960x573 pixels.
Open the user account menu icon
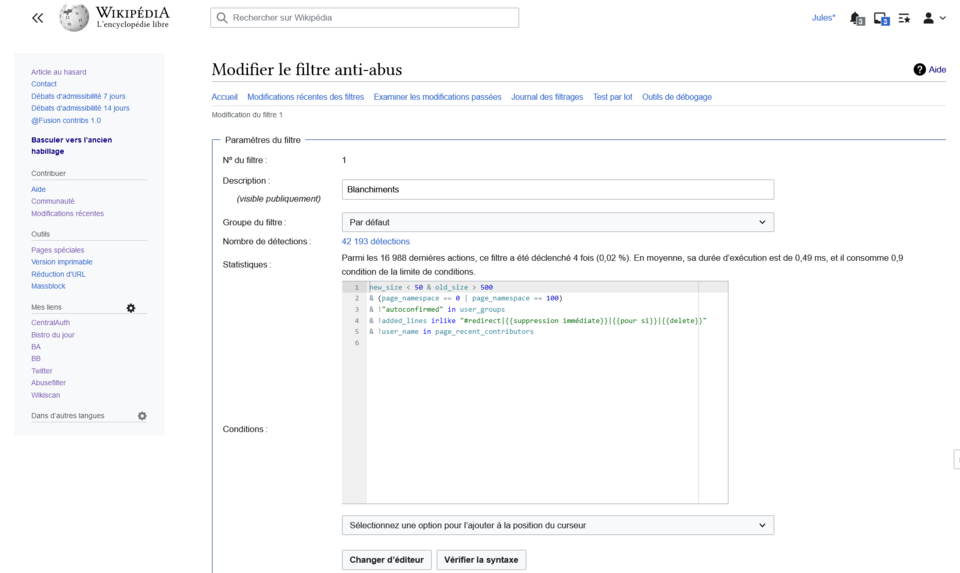[928, 18]
